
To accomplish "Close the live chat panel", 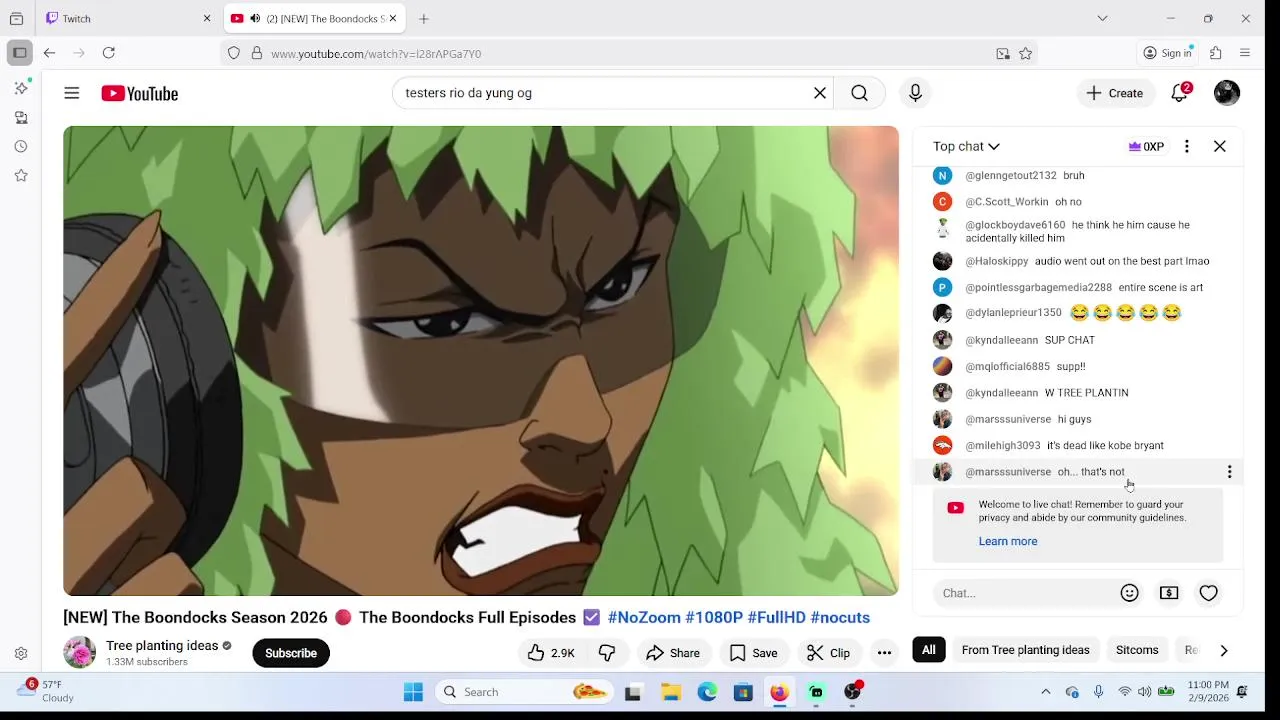I will (1220, 146).
